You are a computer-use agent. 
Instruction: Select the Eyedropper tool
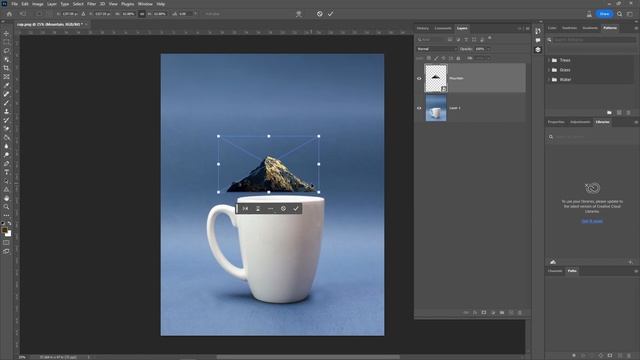[6, 85]
